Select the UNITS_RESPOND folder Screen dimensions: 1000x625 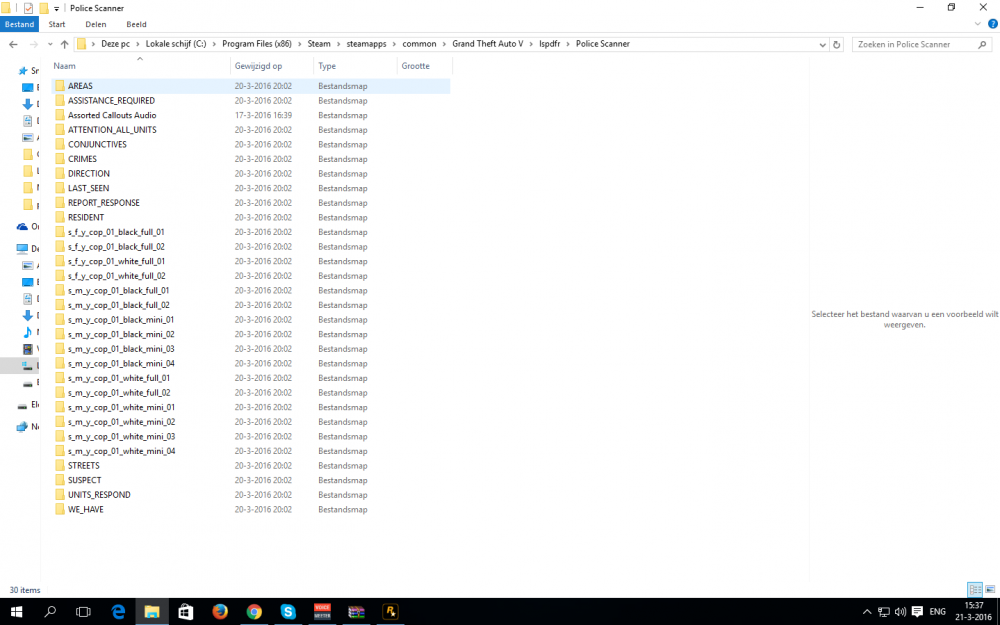[99, 495]
